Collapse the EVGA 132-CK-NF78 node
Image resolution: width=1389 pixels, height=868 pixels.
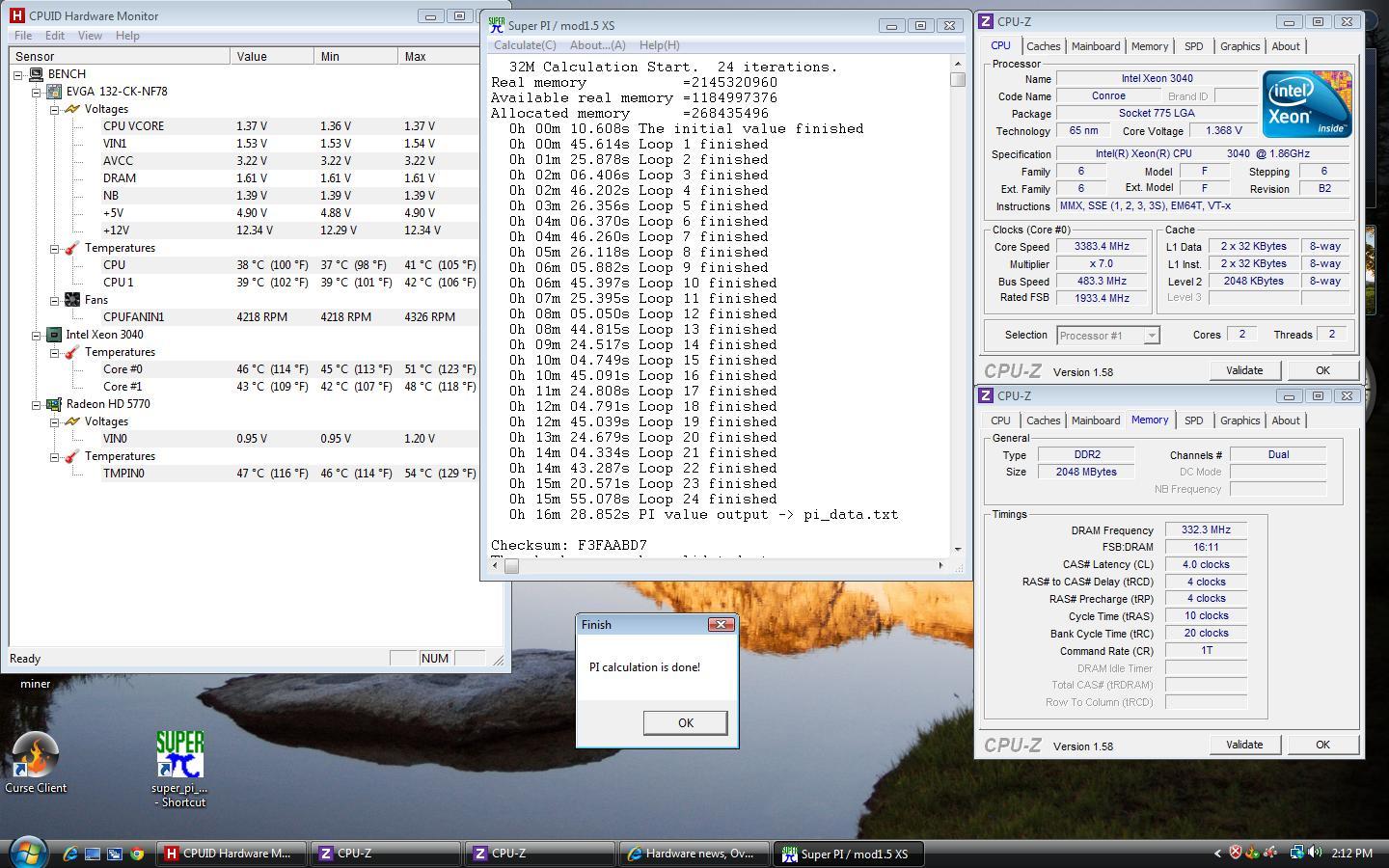(37, 92)
